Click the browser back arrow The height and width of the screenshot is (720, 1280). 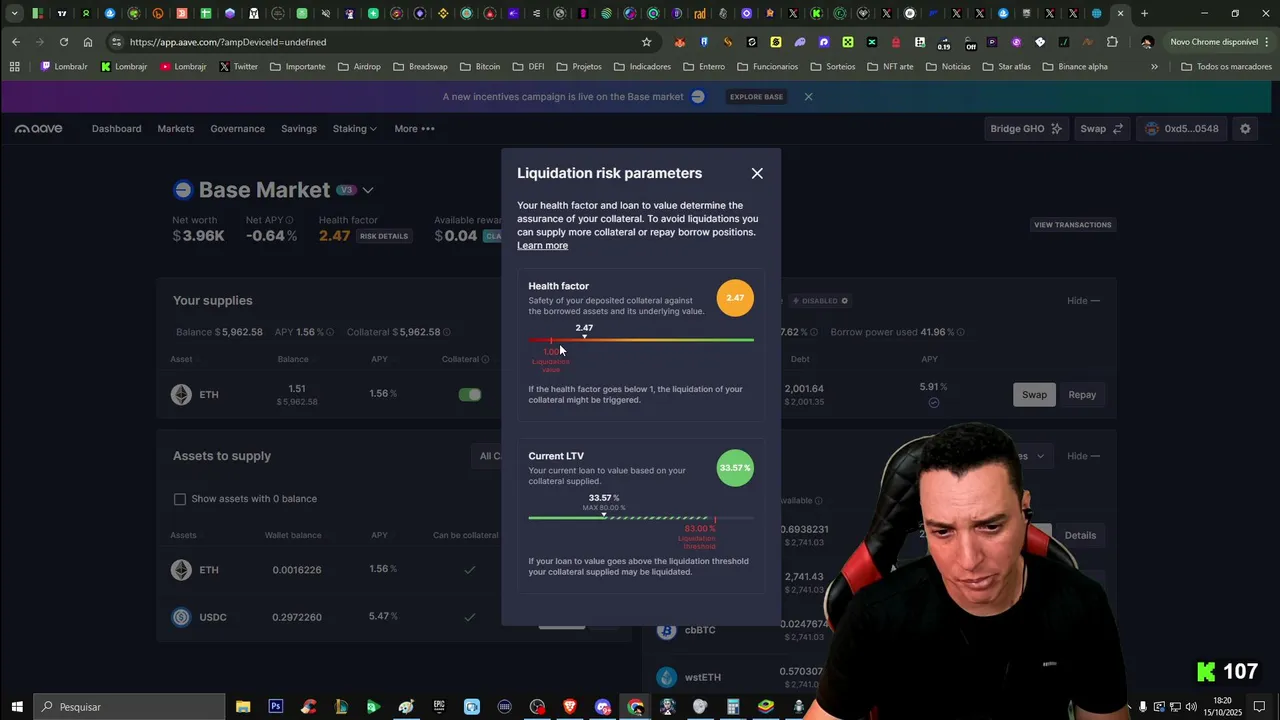[x=16, y=42]
